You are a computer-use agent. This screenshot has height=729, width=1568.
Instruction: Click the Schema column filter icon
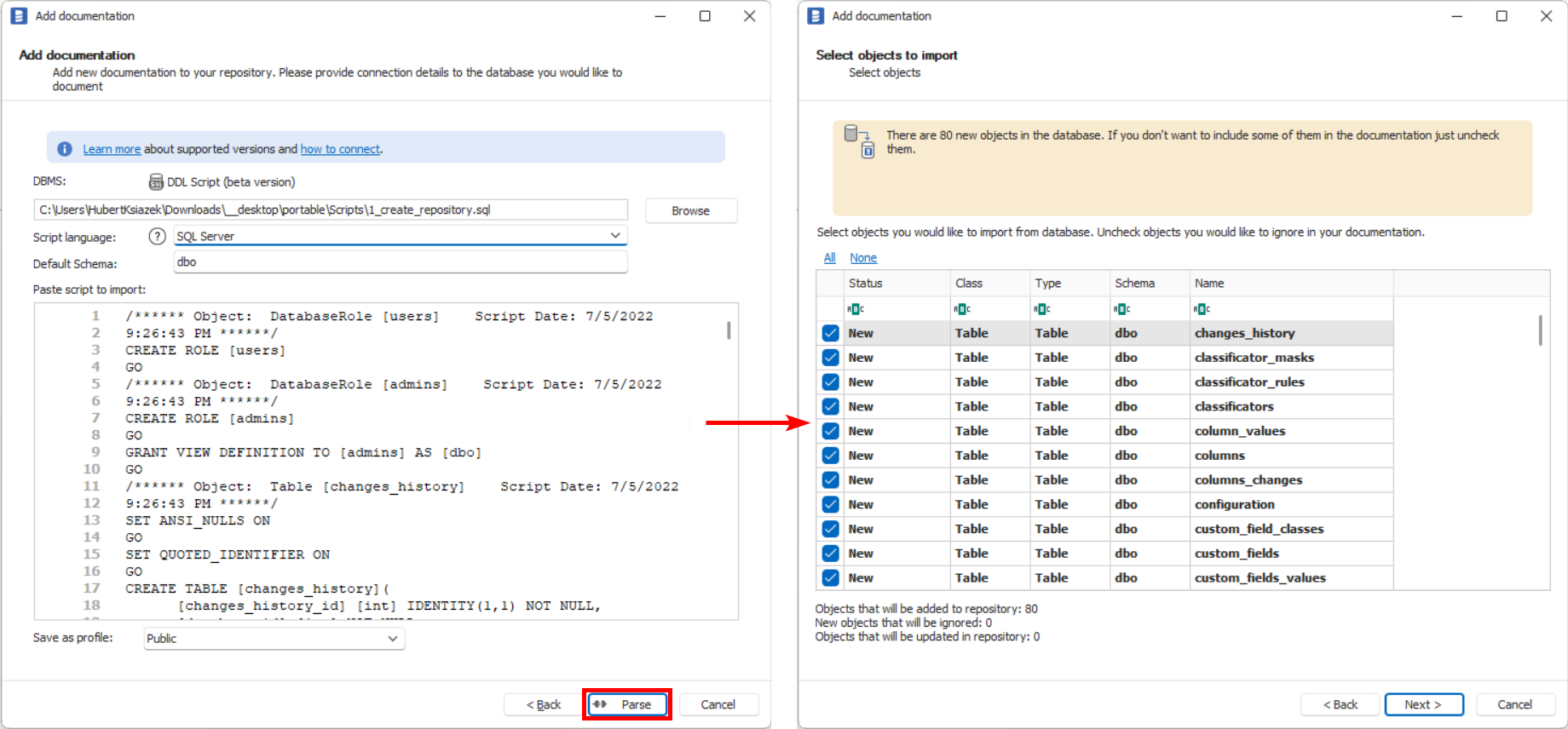(1121, 309)
